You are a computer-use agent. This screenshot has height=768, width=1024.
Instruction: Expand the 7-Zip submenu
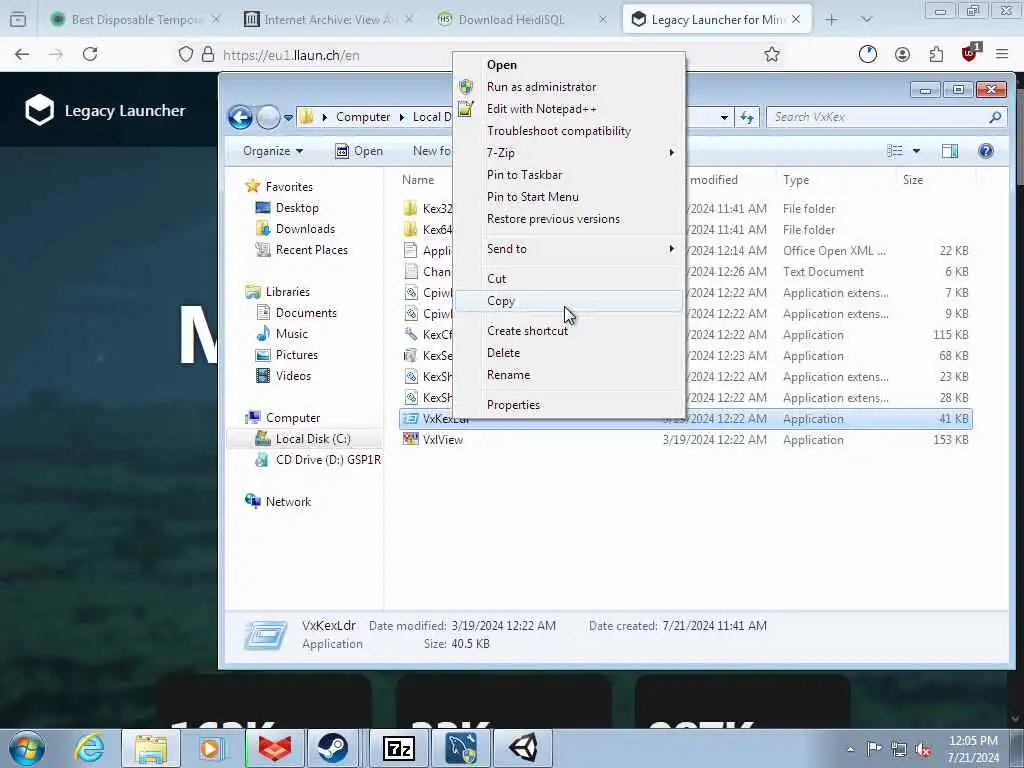pyautogui.click(x=568, y=153)
